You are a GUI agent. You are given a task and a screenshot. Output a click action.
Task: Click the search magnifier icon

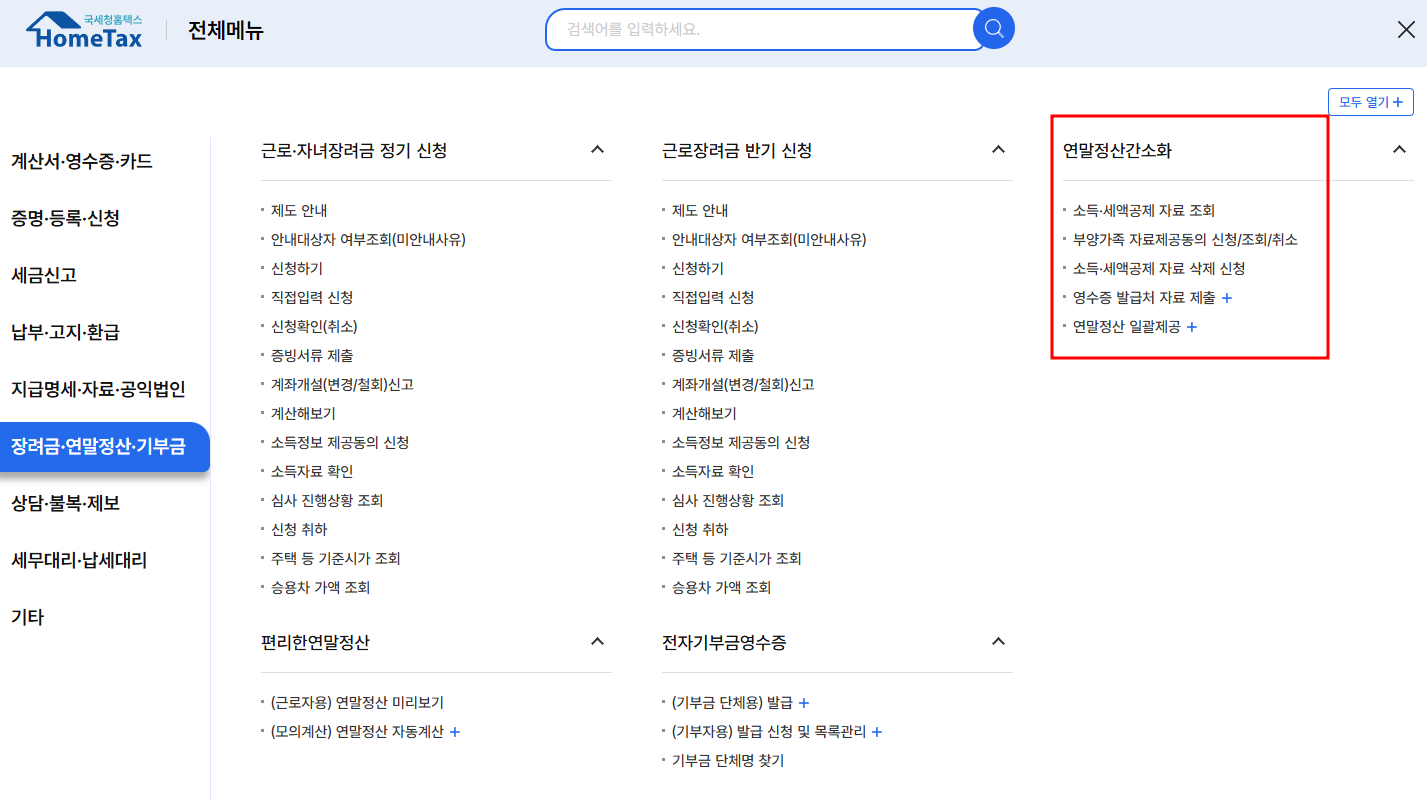pyautogui.click(x=993, y=29)
